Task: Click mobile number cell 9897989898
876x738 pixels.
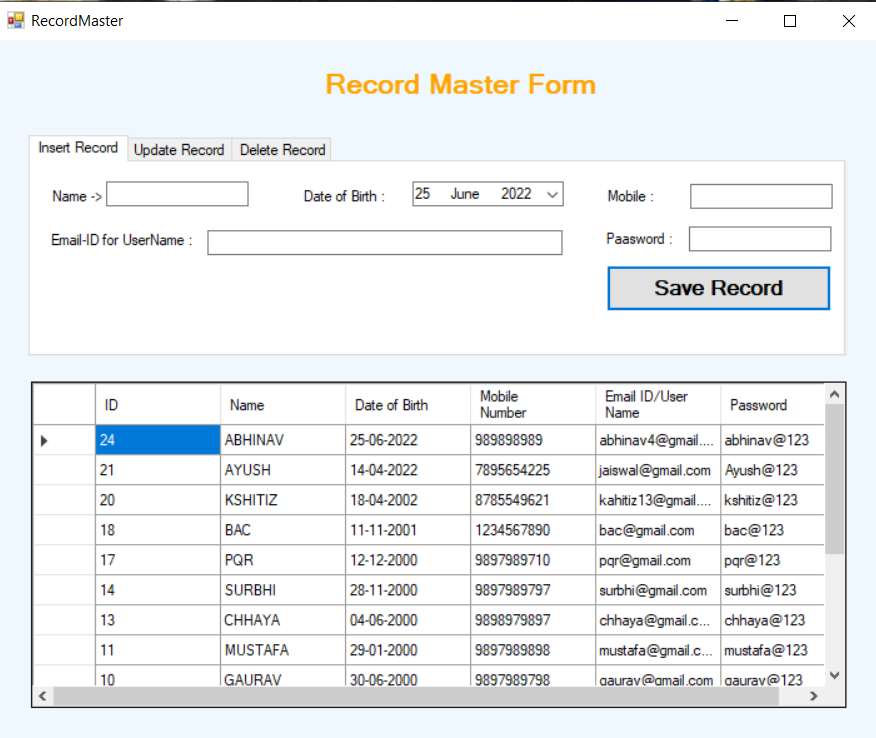Action: [x=533, y=650]
